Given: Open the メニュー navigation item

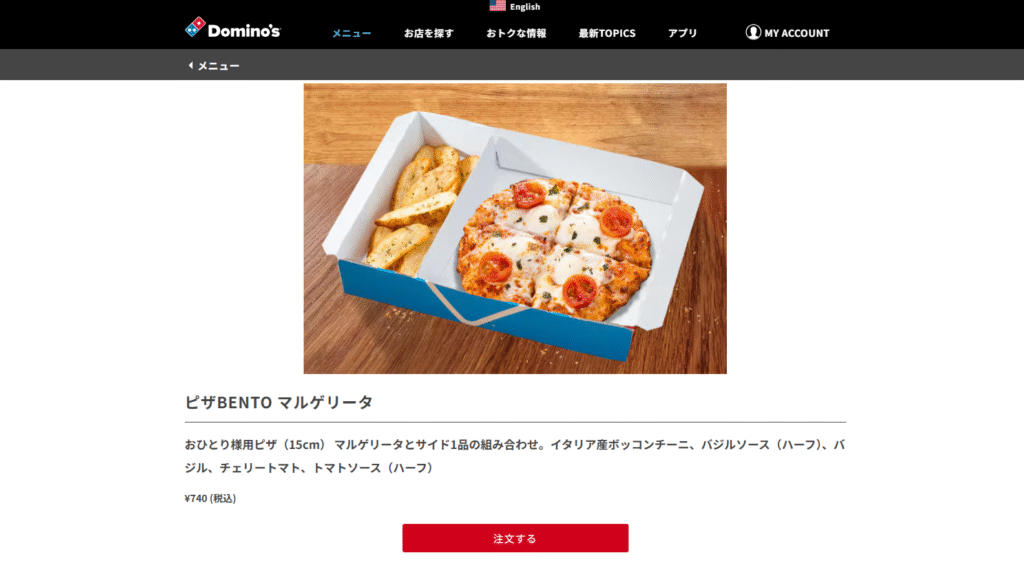Looking at the screenshot, I should tap(351, 33).
